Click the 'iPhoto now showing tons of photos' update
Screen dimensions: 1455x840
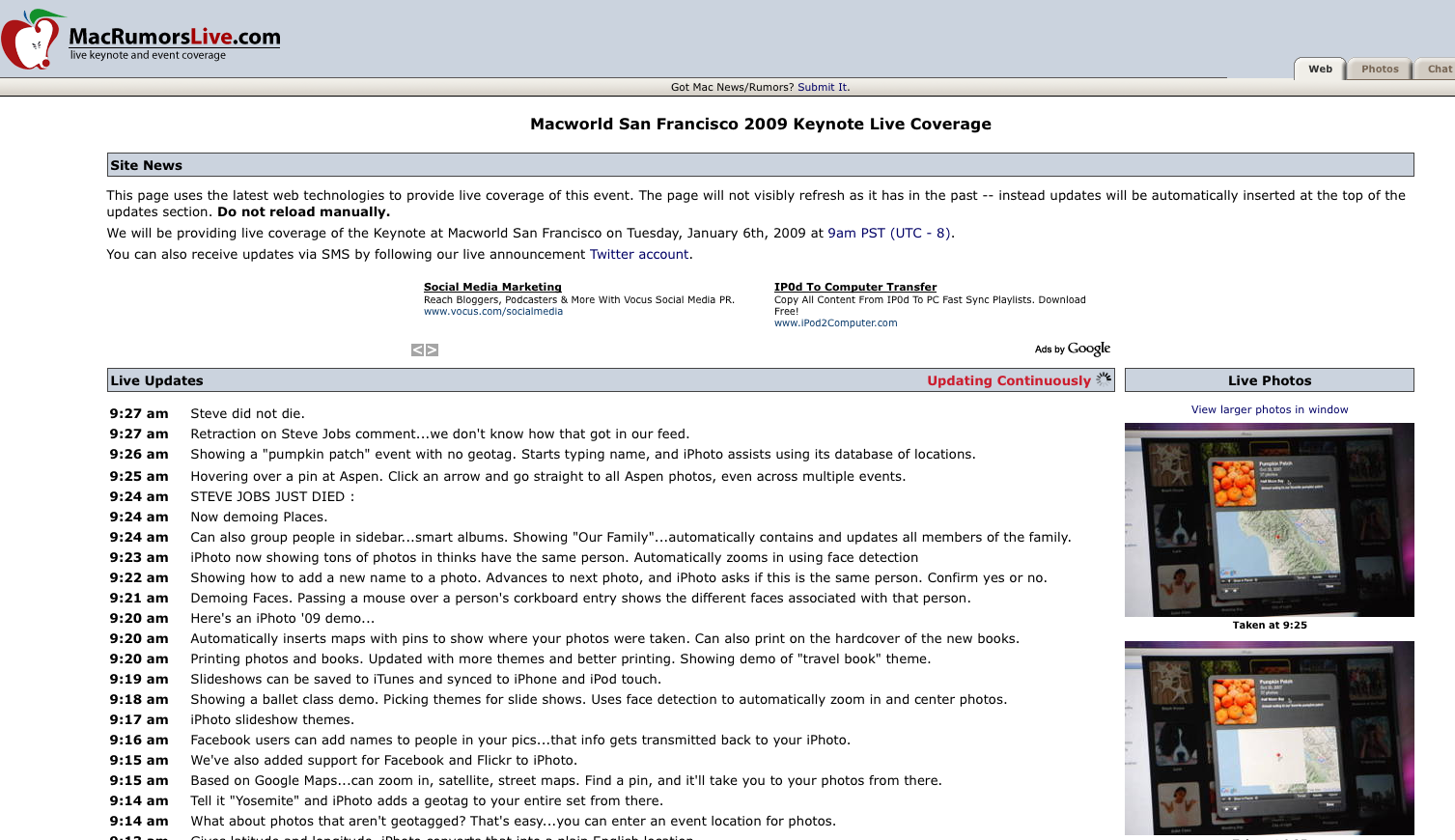(x=554, y=557)
